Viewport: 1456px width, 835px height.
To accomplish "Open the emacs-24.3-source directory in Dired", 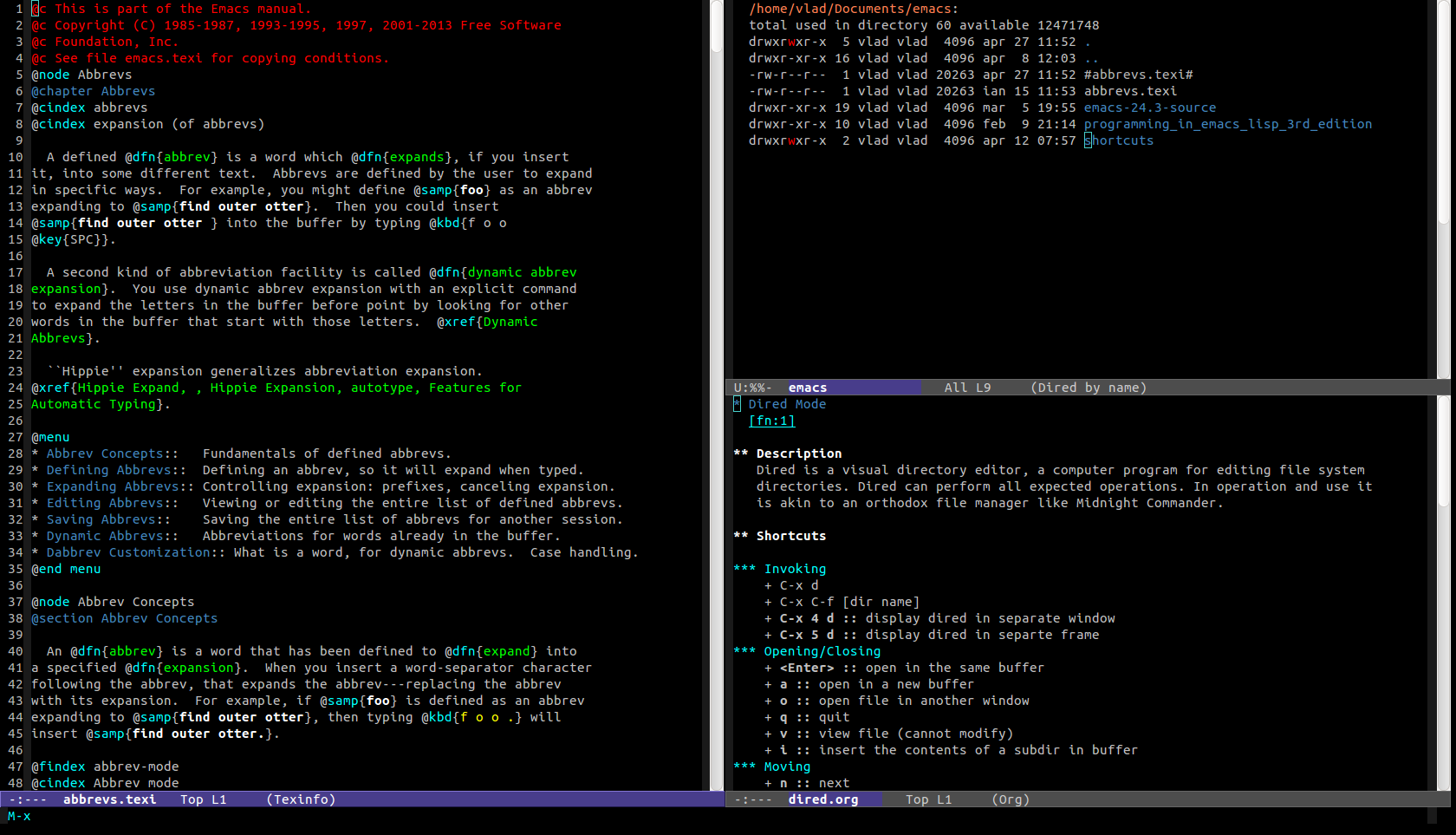I will point(1149,108).
